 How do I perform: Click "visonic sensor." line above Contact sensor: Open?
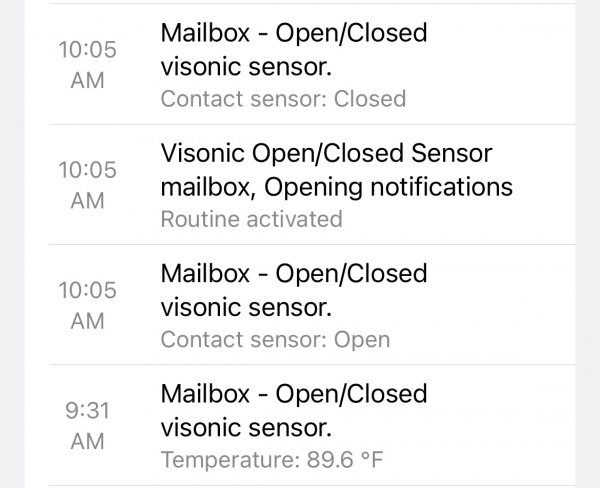[x=245, y=307]
